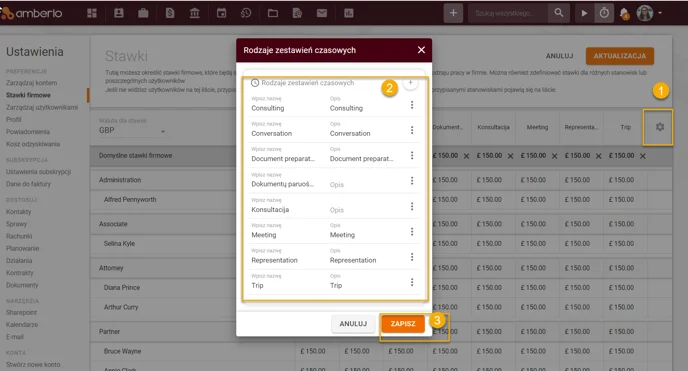The width and height of the screenshot is (688, 371).
Task: Click the Meeting column header
Action: (538, 127)
